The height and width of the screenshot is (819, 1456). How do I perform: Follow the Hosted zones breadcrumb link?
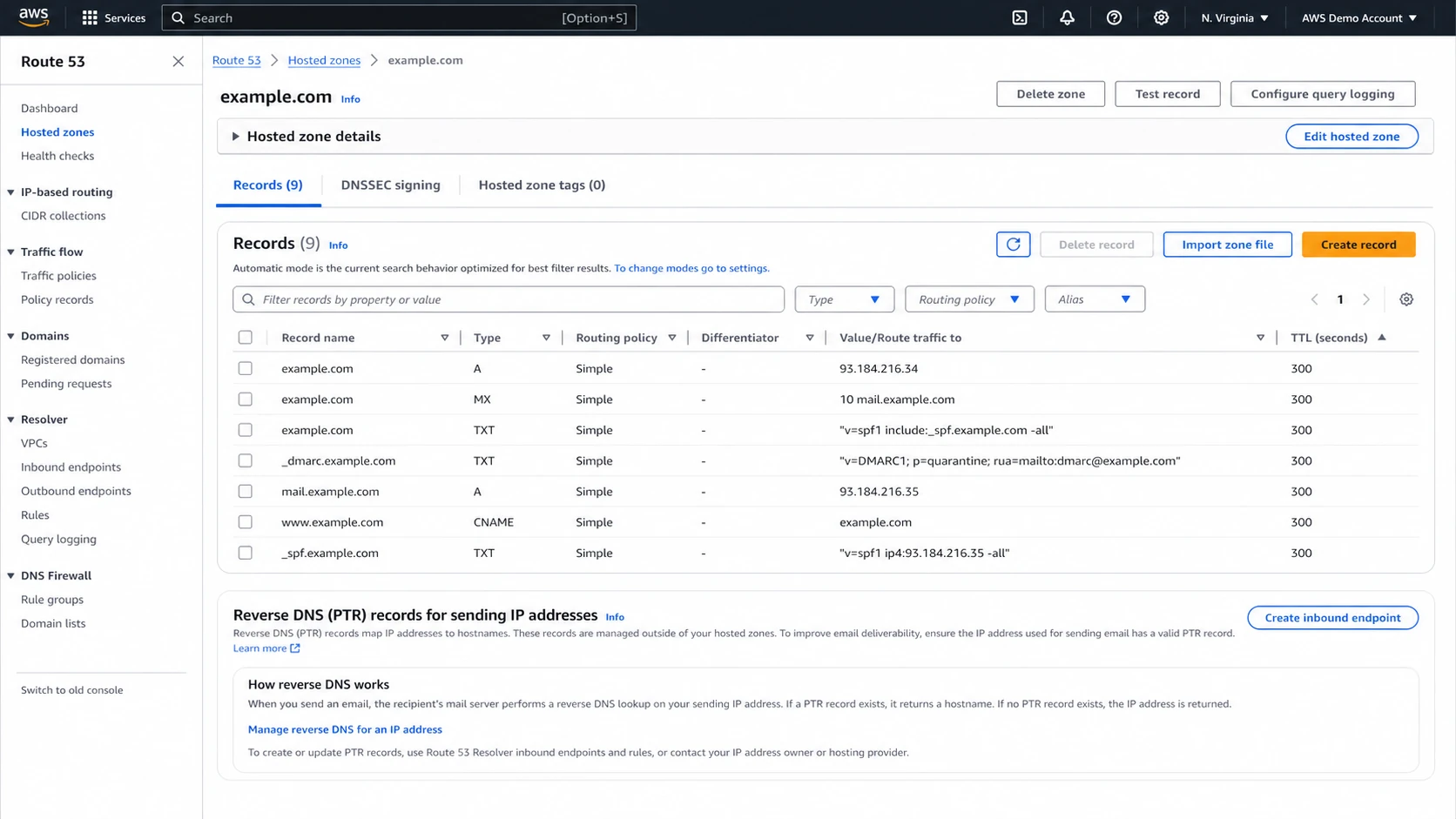[x=324, y=60]
